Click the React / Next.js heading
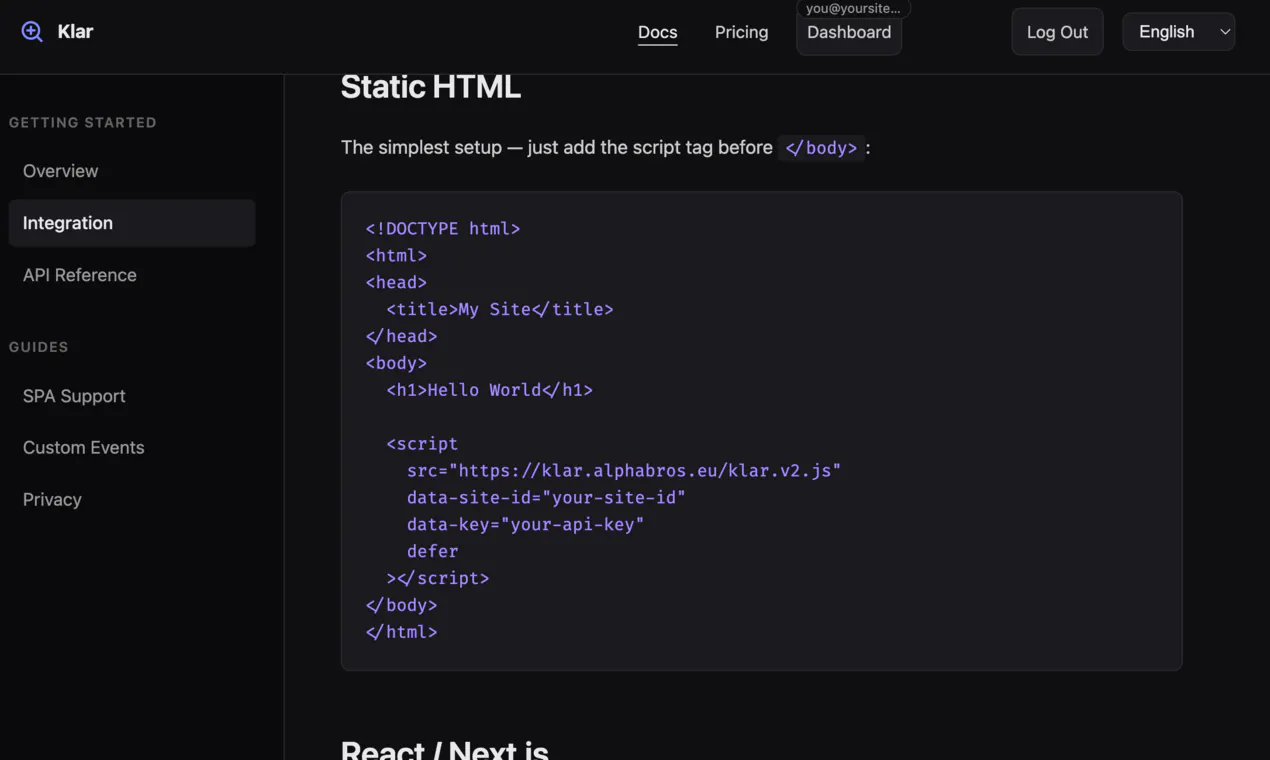1270x760 pixels. [x=445, y=750]
